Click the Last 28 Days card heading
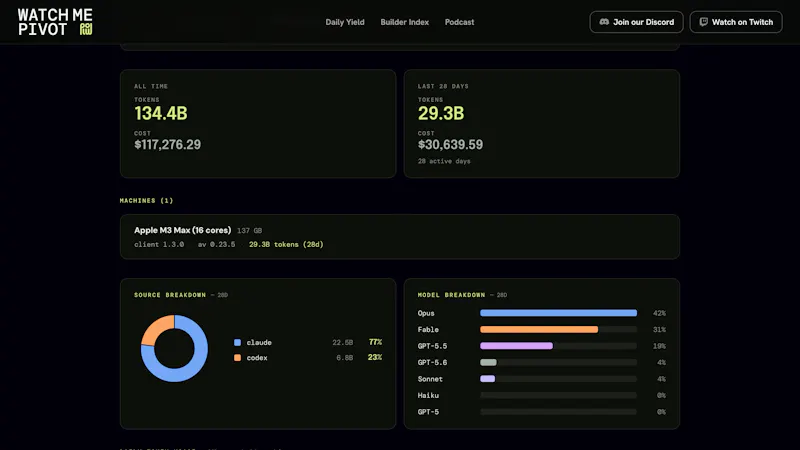Image resolution: width=800 pixels, height=450 pixels. [443, 86]
